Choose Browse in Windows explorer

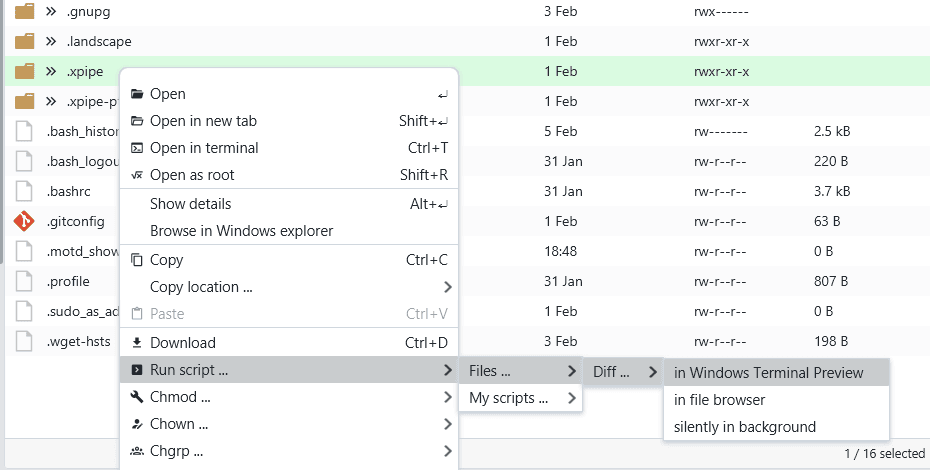[x=241, y=231]
